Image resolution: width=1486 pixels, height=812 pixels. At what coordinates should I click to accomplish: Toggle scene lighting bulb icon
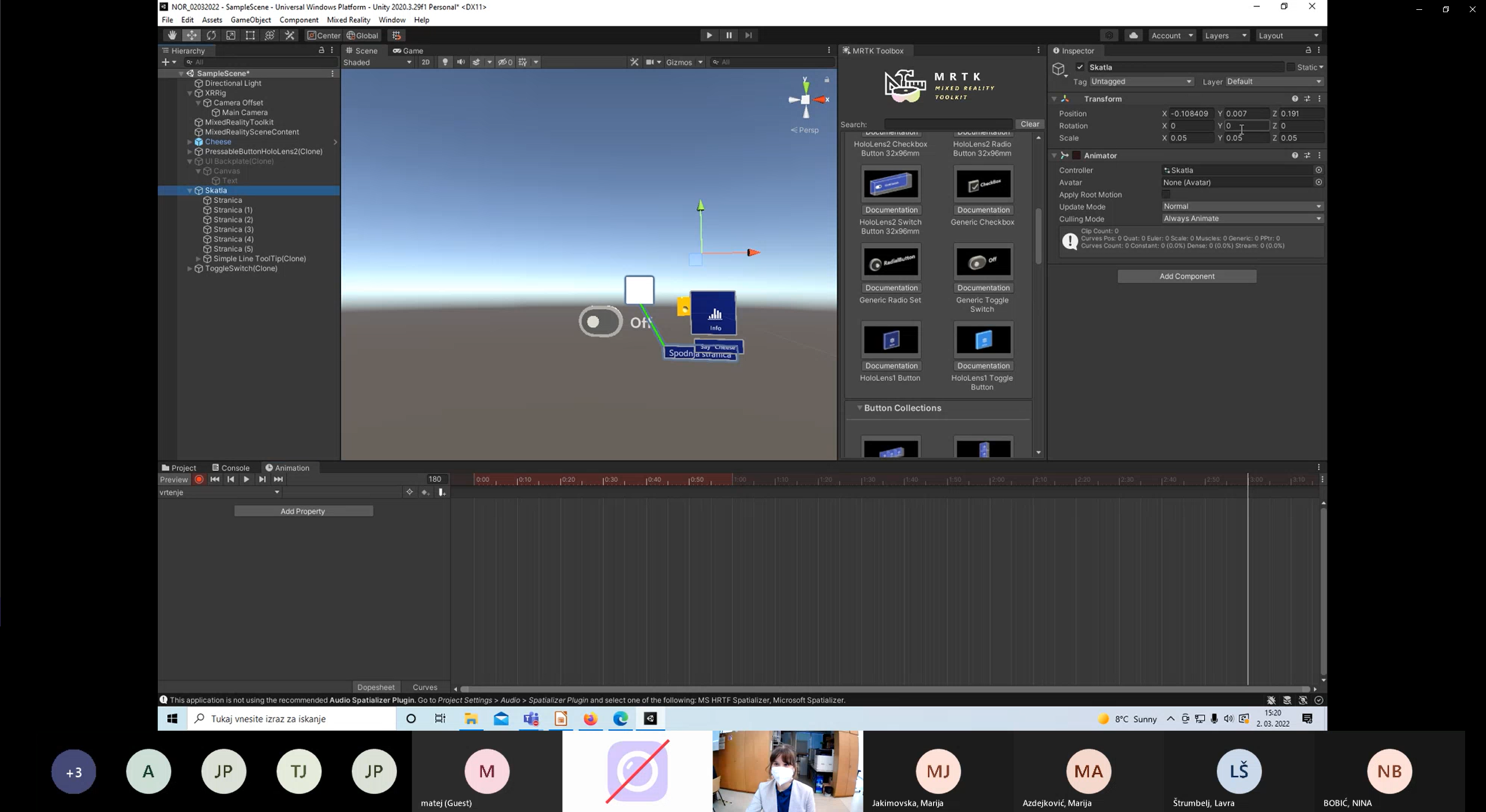tap(445, 62)
